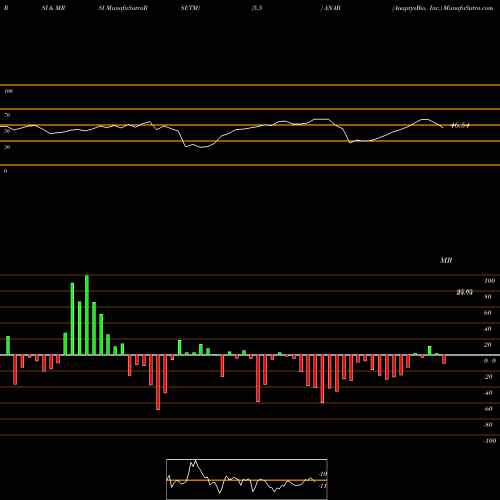Click the 'SI MunafaSutraR' header label
Screen dimensions: 500x500
[123, 8]
